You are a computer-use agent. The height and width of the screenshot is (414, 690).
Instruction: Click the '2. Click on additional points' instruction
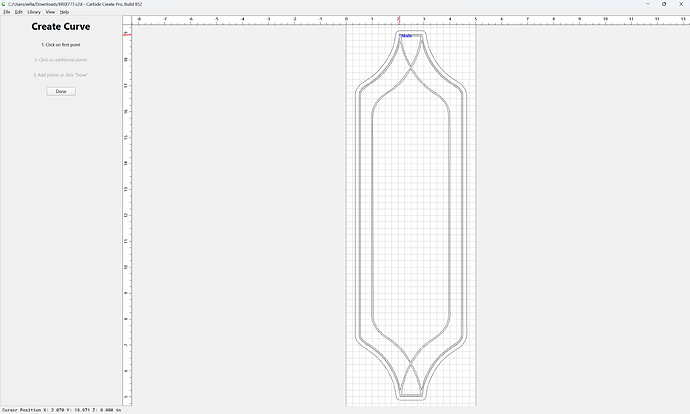61,60
